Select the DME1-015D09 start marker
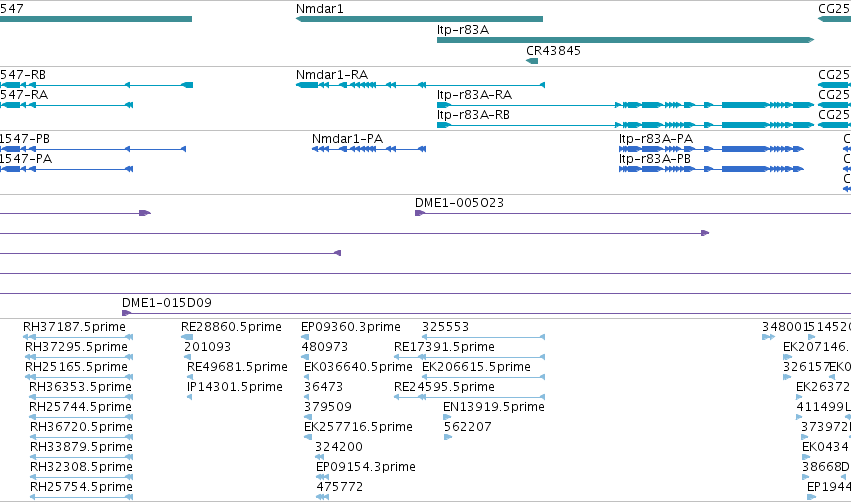This screenshot has width=851, height=502. pos(126,313)
